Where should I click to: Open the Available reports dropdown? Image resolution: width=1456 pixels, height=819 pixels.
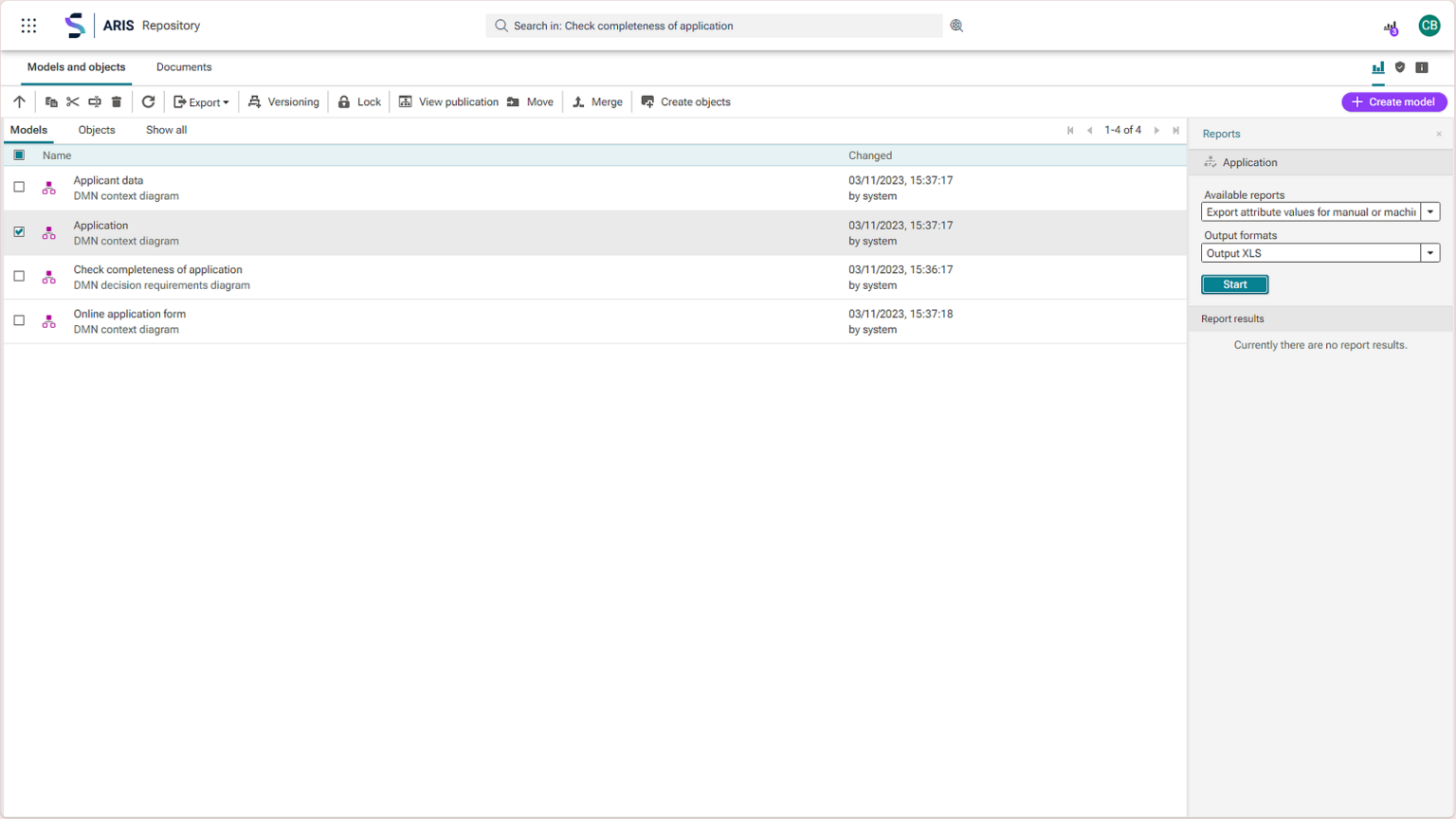click(1430, 212)
